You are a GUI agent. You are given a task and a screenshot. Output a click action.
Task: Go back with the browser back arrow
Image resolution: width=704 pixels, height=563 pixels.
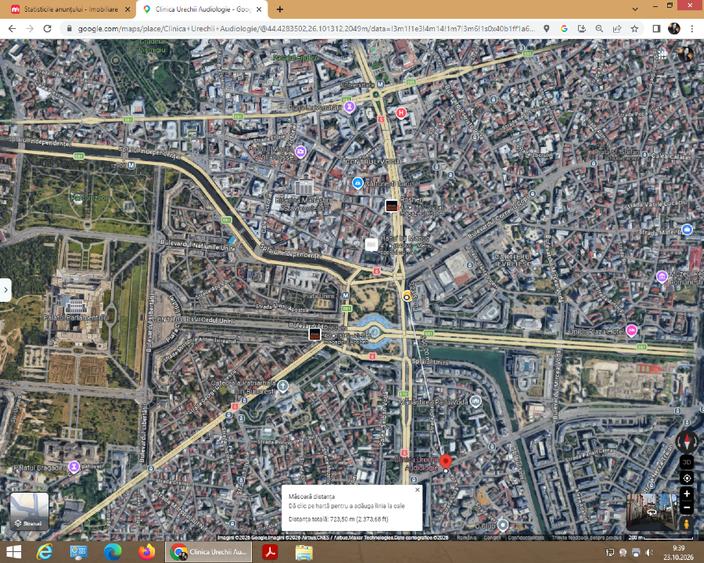tap(12, 28)
